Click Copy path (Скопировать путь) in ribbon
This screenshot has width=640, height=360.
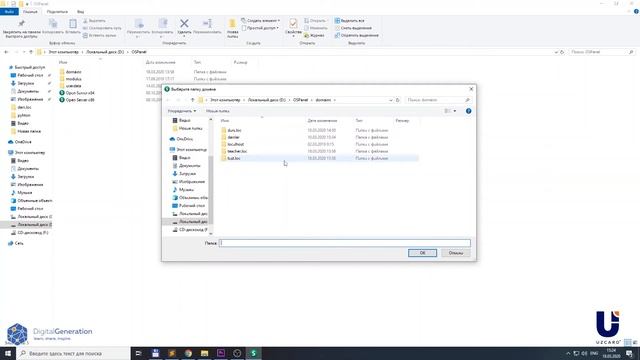pyautogui.click(x=102, y=28)
